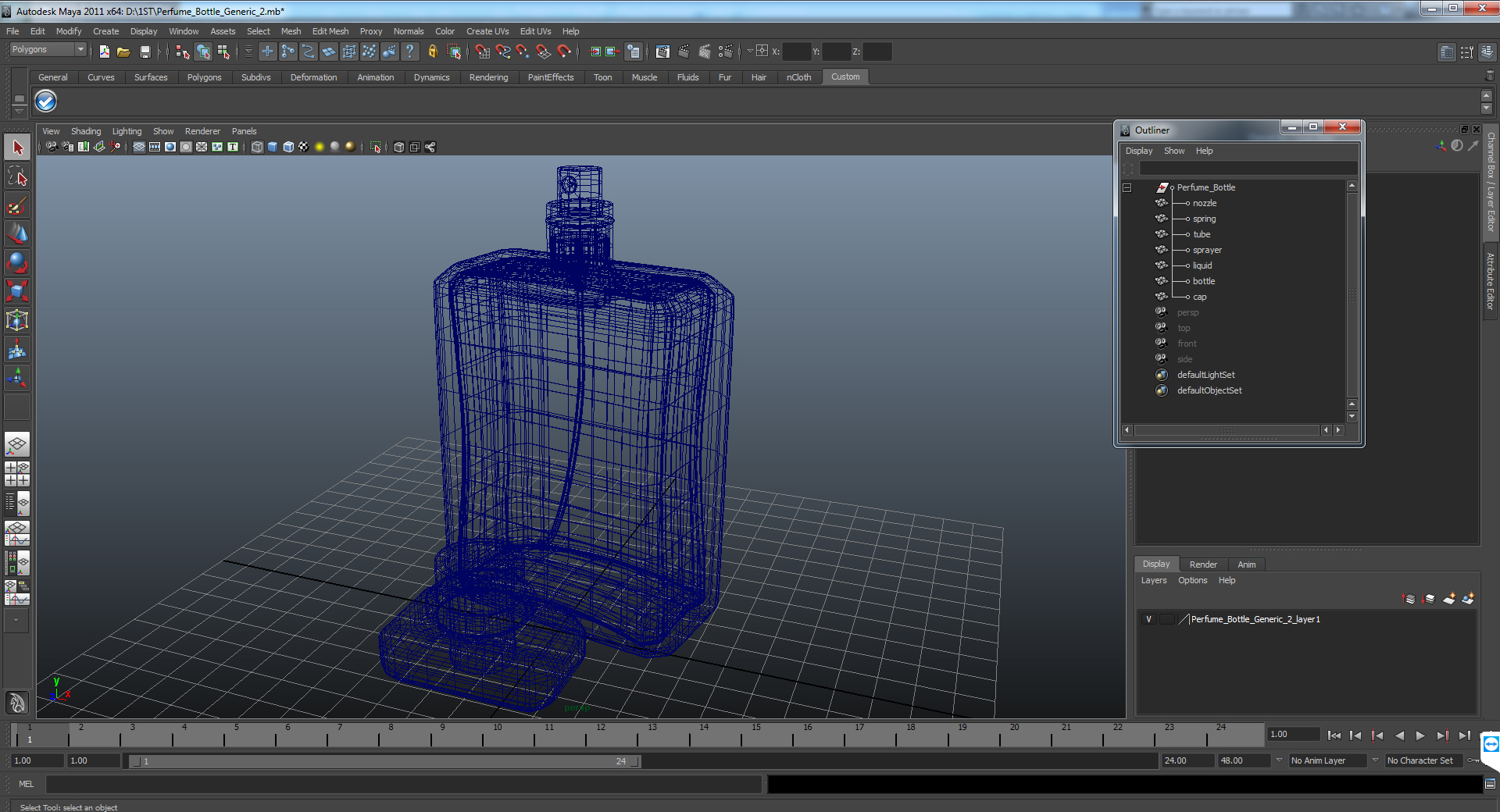Toggle Make Live magnet icon
This screenshot has width=1500, height=812.
pyautogui.click(x=564, y=52)
